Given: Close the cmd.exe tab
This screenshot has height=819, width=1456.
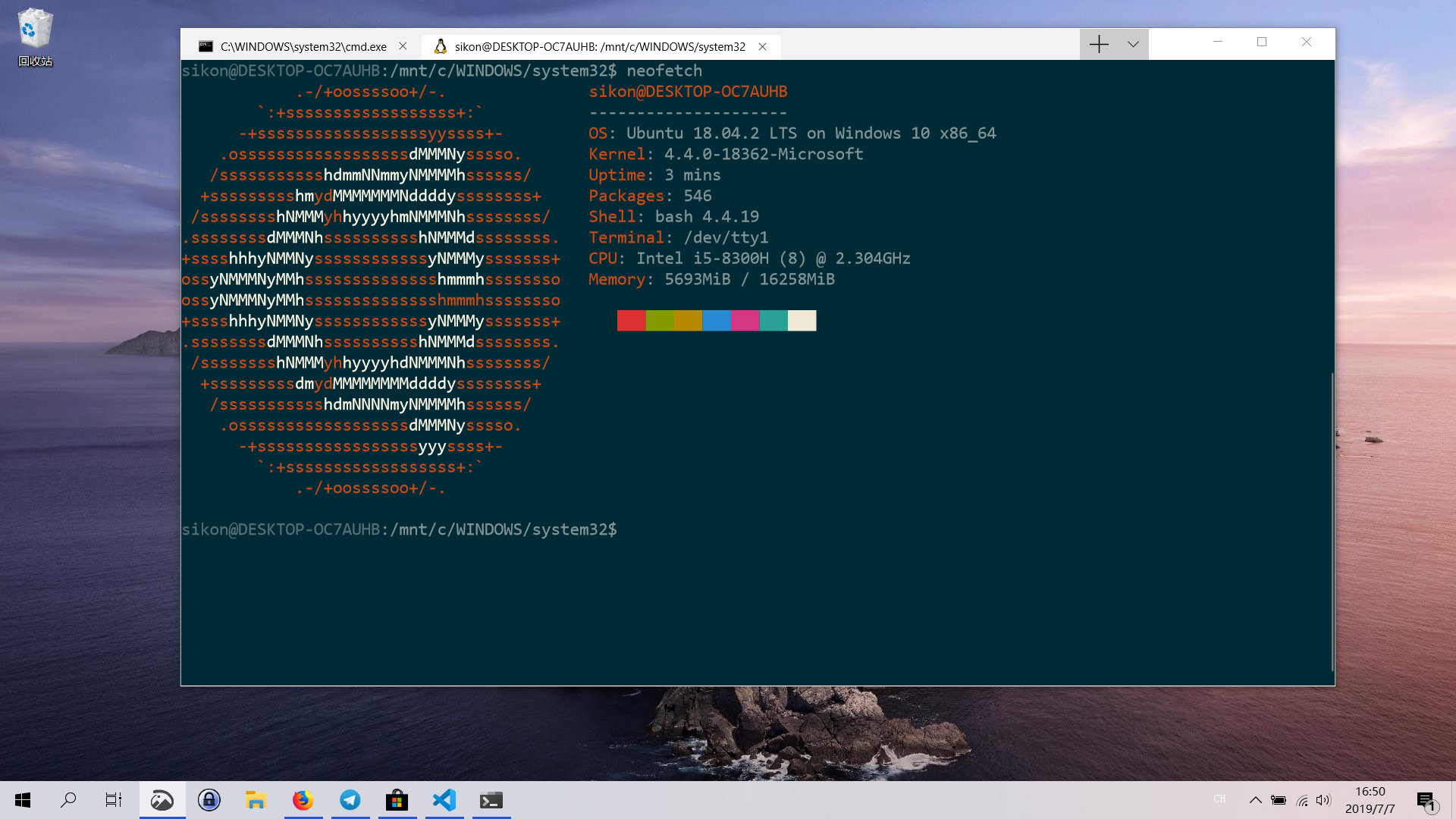Looking at the screenshot, I should point(403,46).
